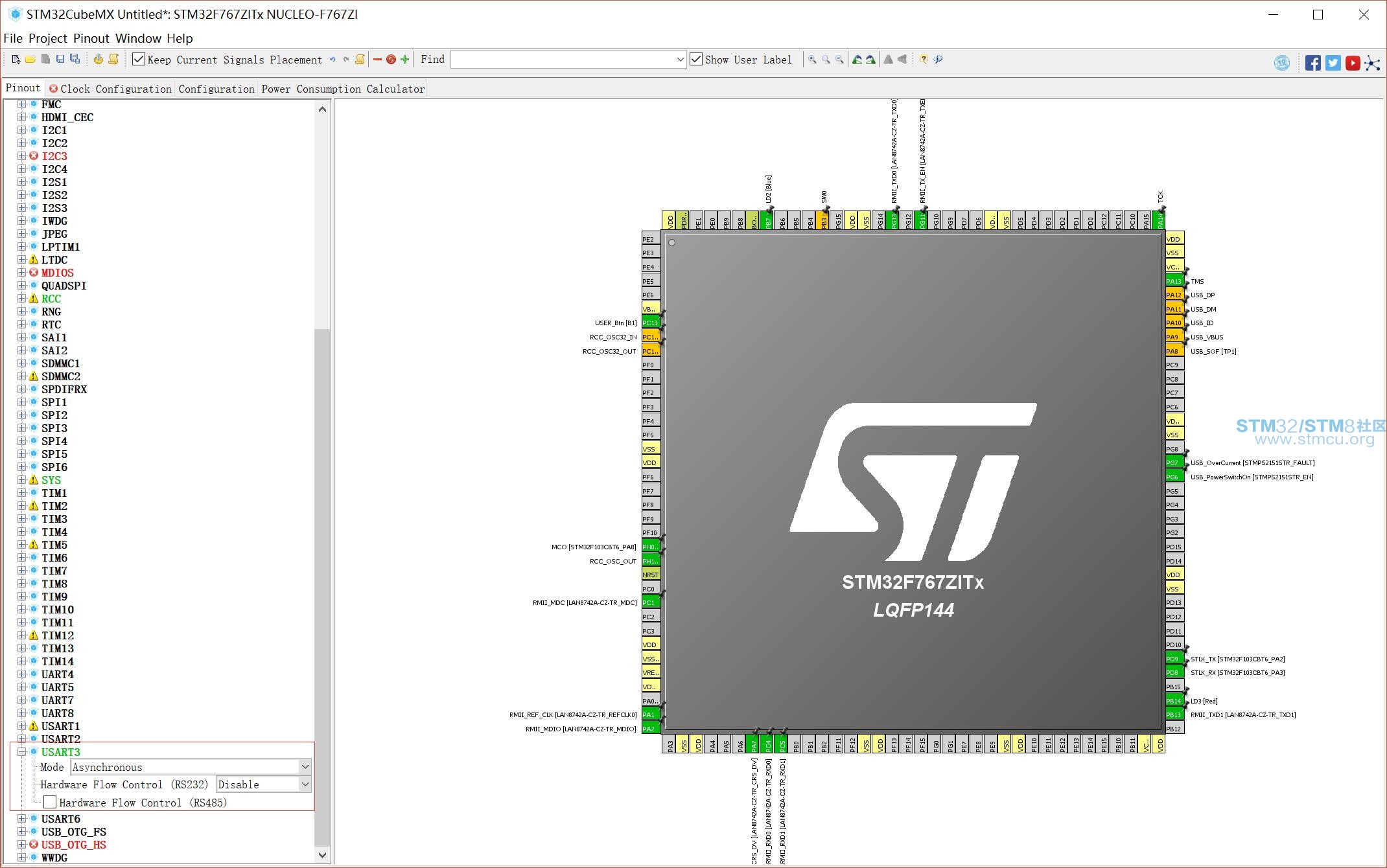Image resolution: width=1387 pixels, height=868 pixels.
Task: Select the SDMMC2 tree item
Action: [61, 376]
